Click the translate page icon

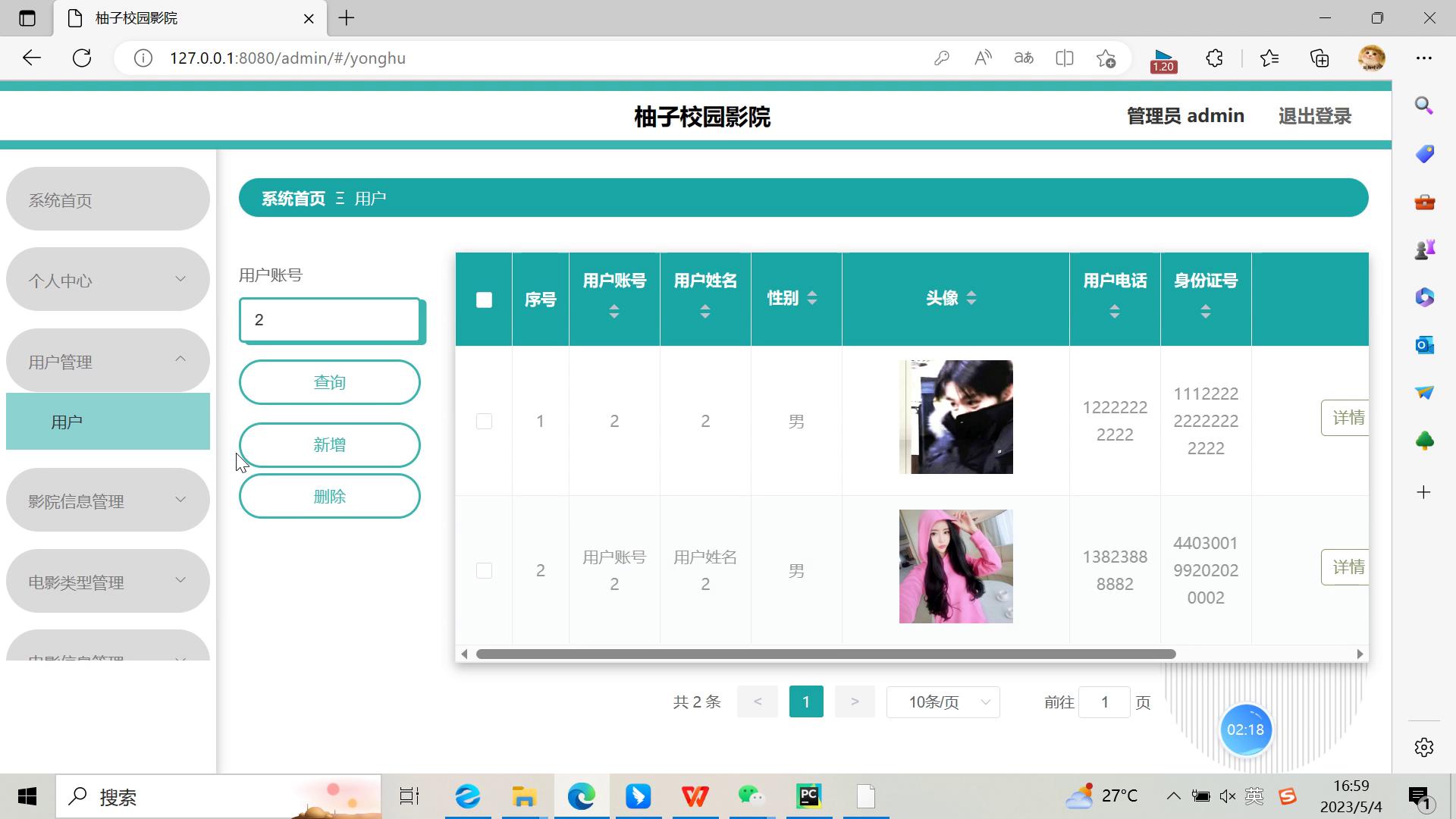click(x=1024, y=58)
